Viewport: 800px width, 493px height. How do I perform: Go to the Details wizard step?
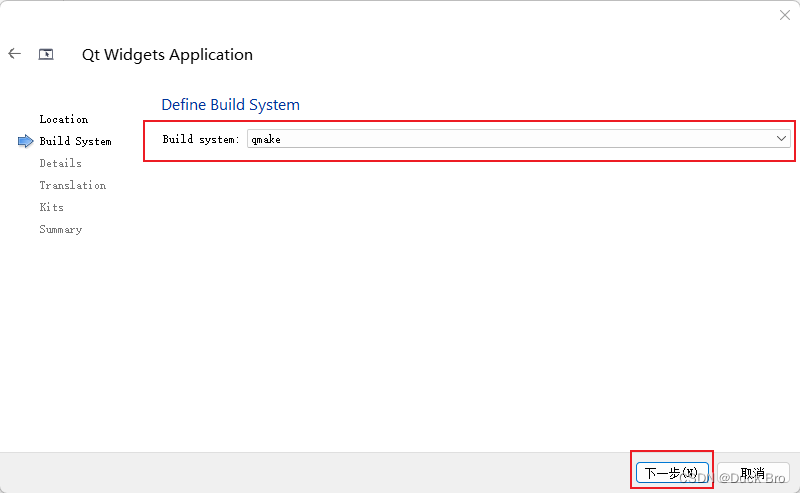[60, 163]
